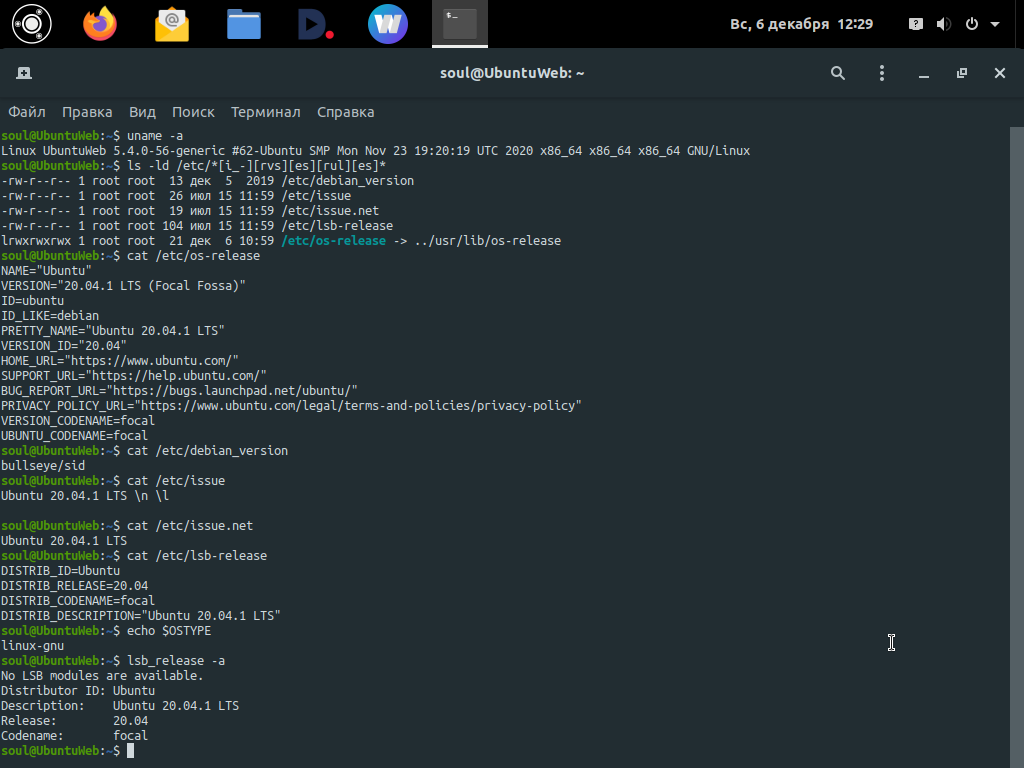Click the DISTRIB_DESCRIPTION line
Viewport: 1024px width, 768px height.
[x=140, y=616]
